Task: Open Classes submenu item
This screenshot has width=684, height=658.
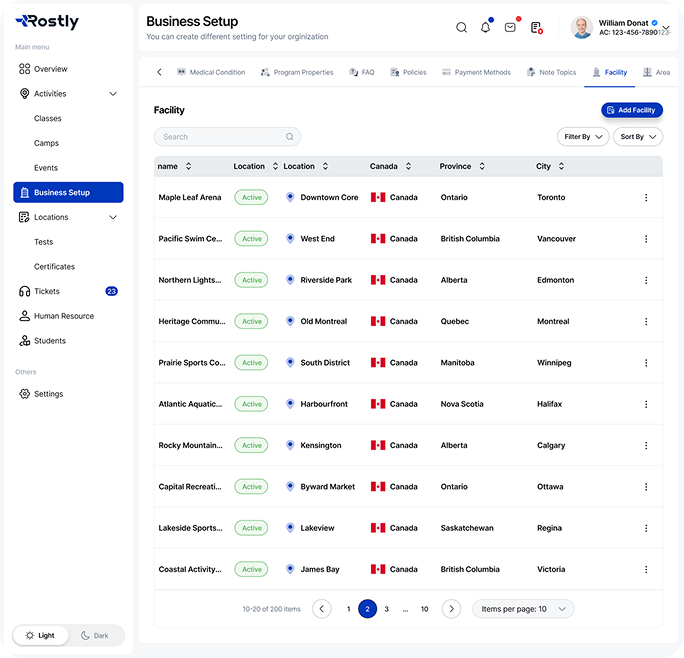Action: coord(48,118)
